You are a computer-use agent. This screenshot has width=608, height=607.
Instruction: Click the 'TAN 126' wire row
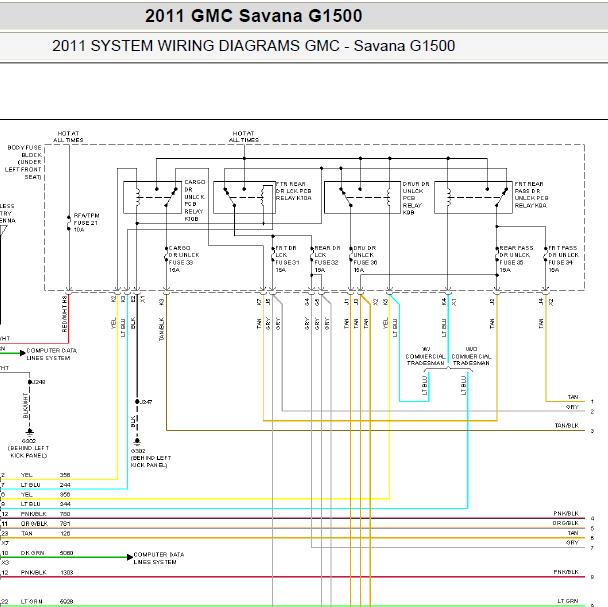point(36,533)
